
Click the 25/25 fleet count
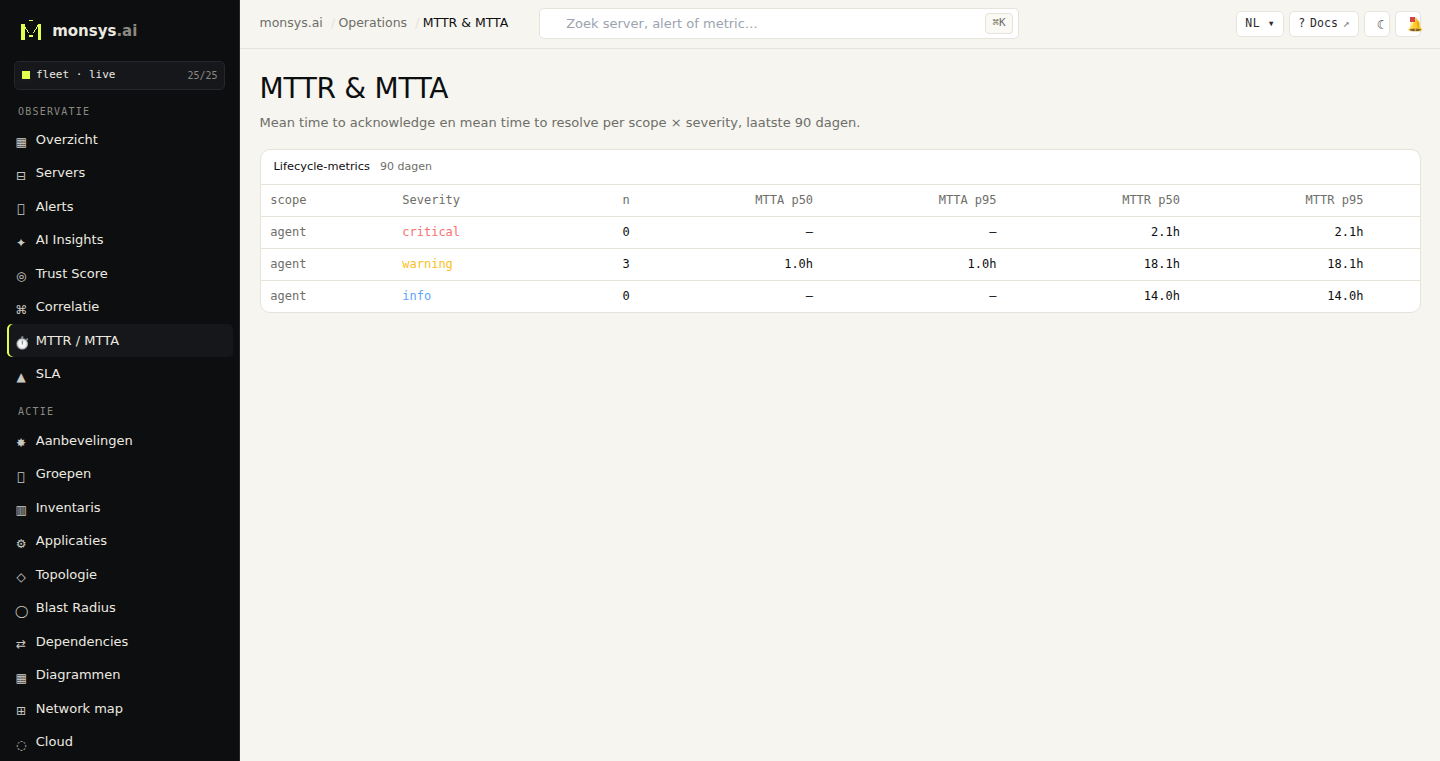point(202,75)
